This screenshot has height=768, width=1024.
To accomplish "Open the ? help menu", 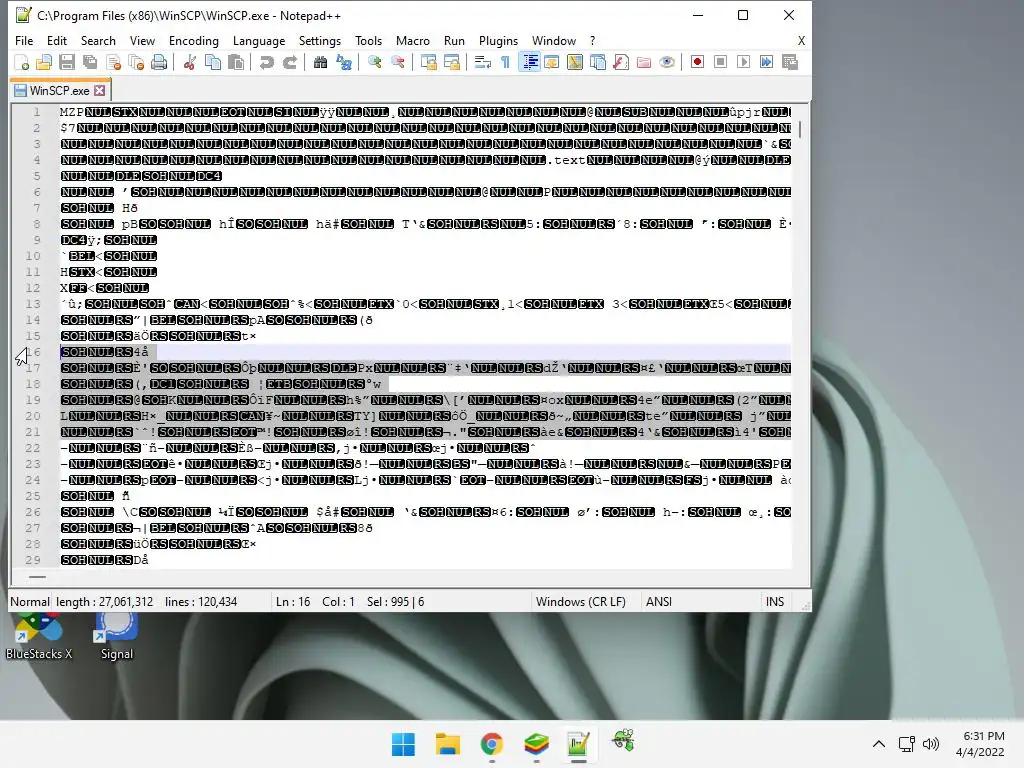I will 592,40.
